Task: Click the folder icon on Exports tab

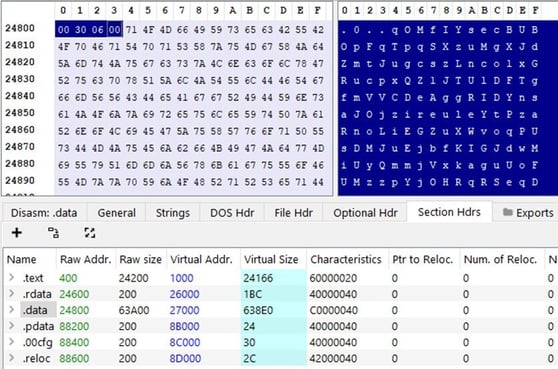Action: pyautogui.click(x=508, y=212)
